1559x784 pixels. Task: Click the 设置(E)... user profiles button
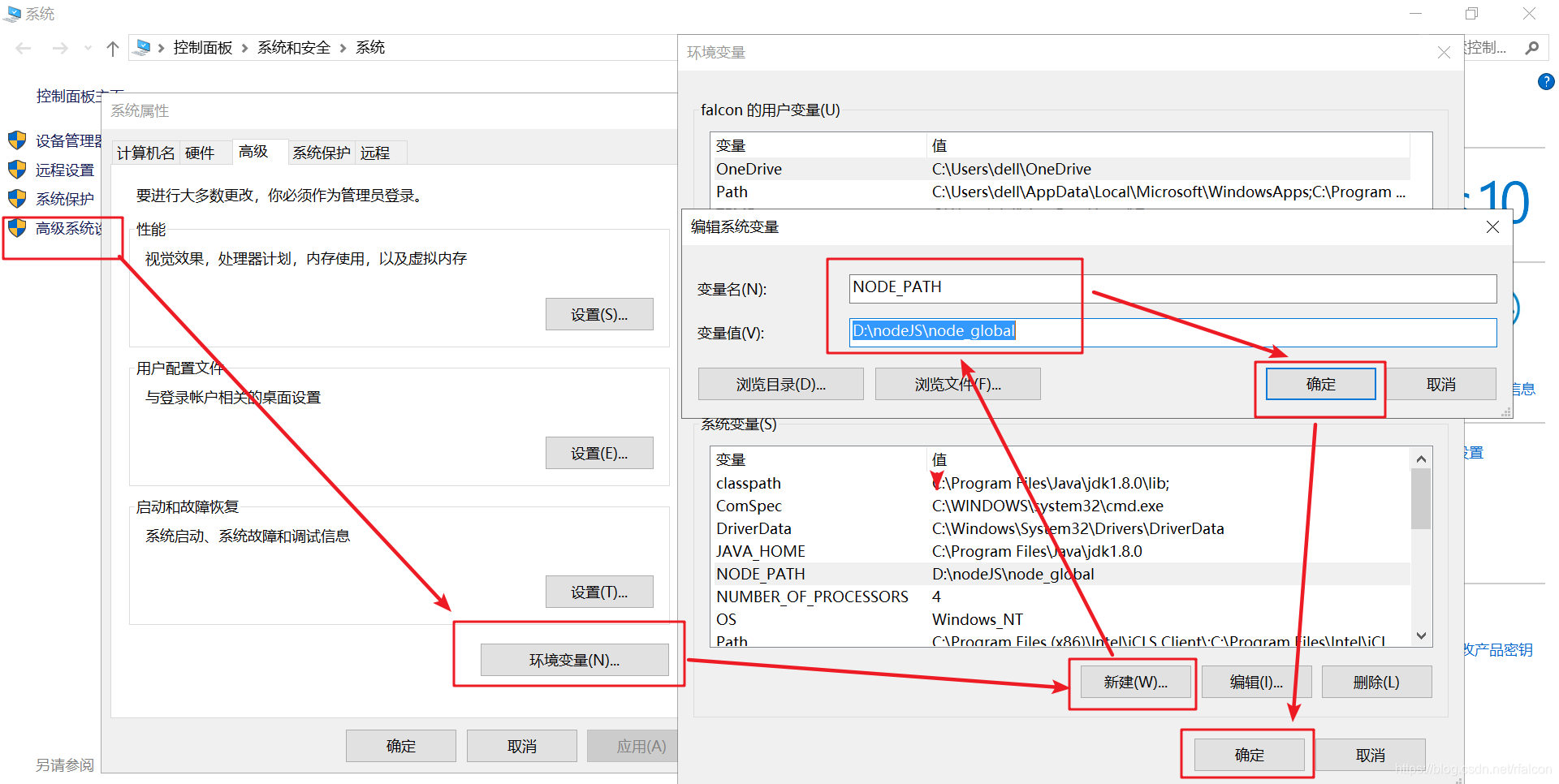point(599,453)
